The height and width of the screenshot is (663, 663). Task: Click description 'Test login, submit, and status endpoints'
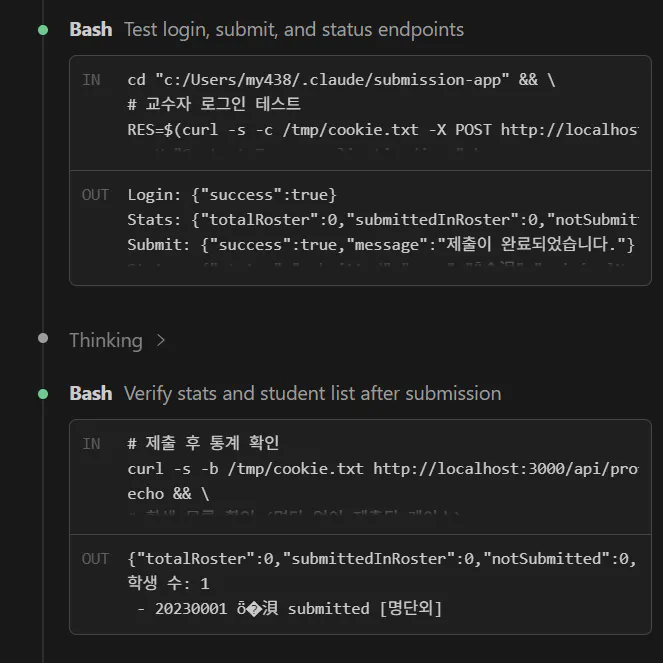294,30
